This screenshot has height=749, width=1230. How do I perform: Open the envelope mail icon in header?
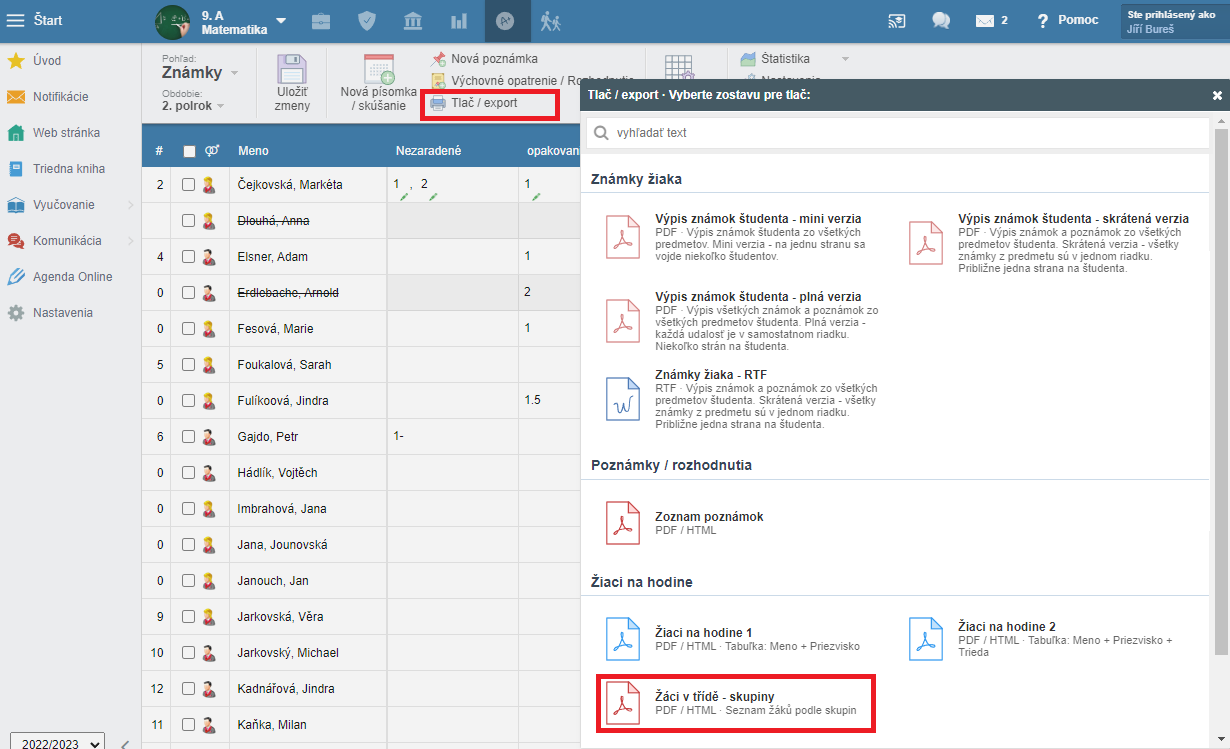point(985,20)
